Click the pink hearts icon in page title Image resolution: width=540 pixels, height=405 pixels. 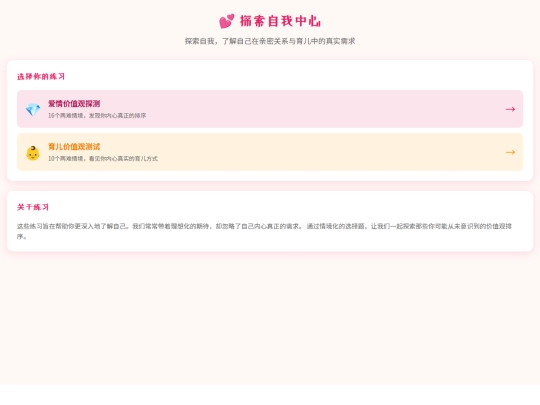pos(227,21)
